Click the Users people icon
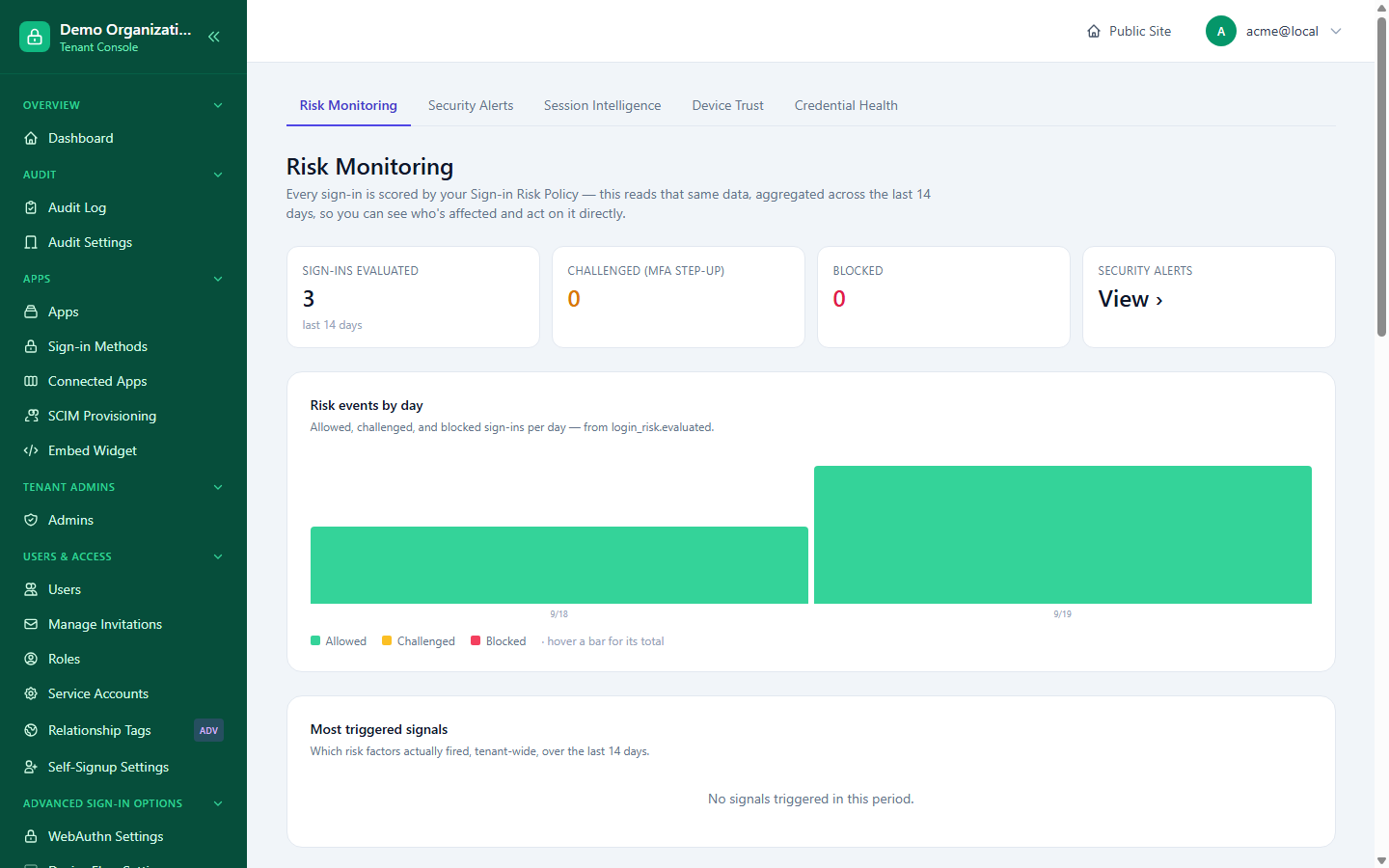Image resolution: width=1389 pixels, height=868 pixels. click(31, 589)
